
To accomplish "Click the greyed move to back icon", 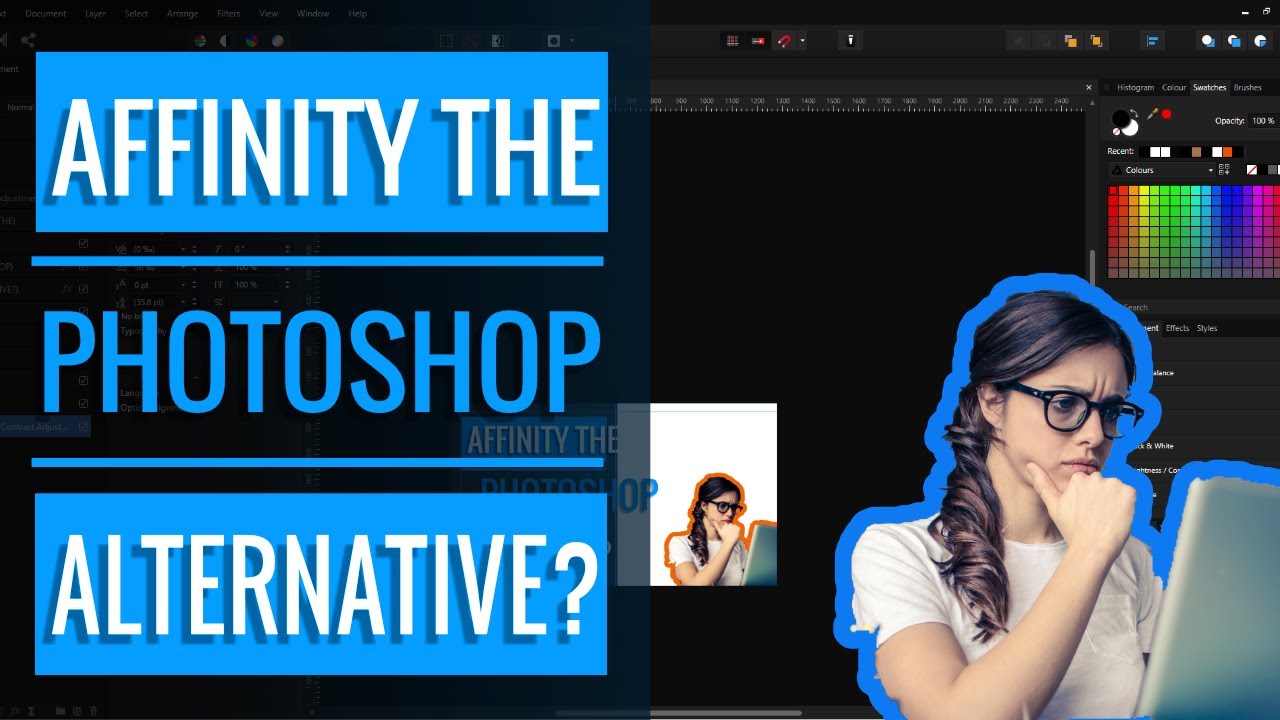I will [1019, 41].
